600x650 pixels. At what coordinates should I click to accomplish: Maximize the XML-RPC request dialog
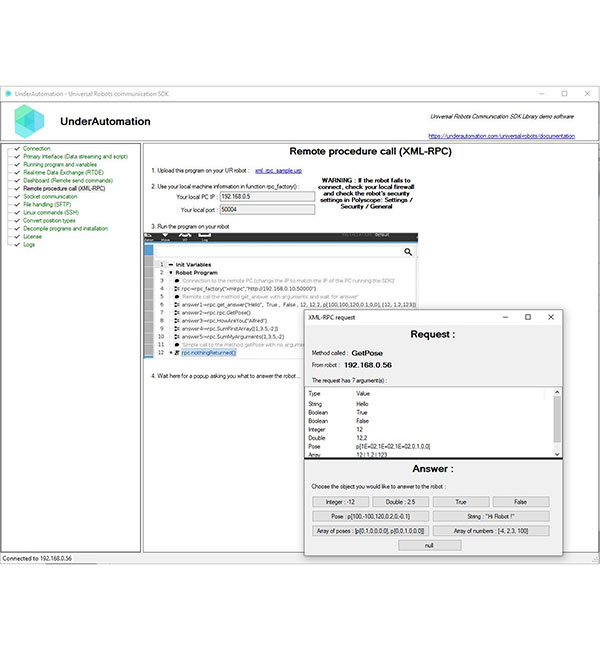pyautogui.click(x=528, y=317)
